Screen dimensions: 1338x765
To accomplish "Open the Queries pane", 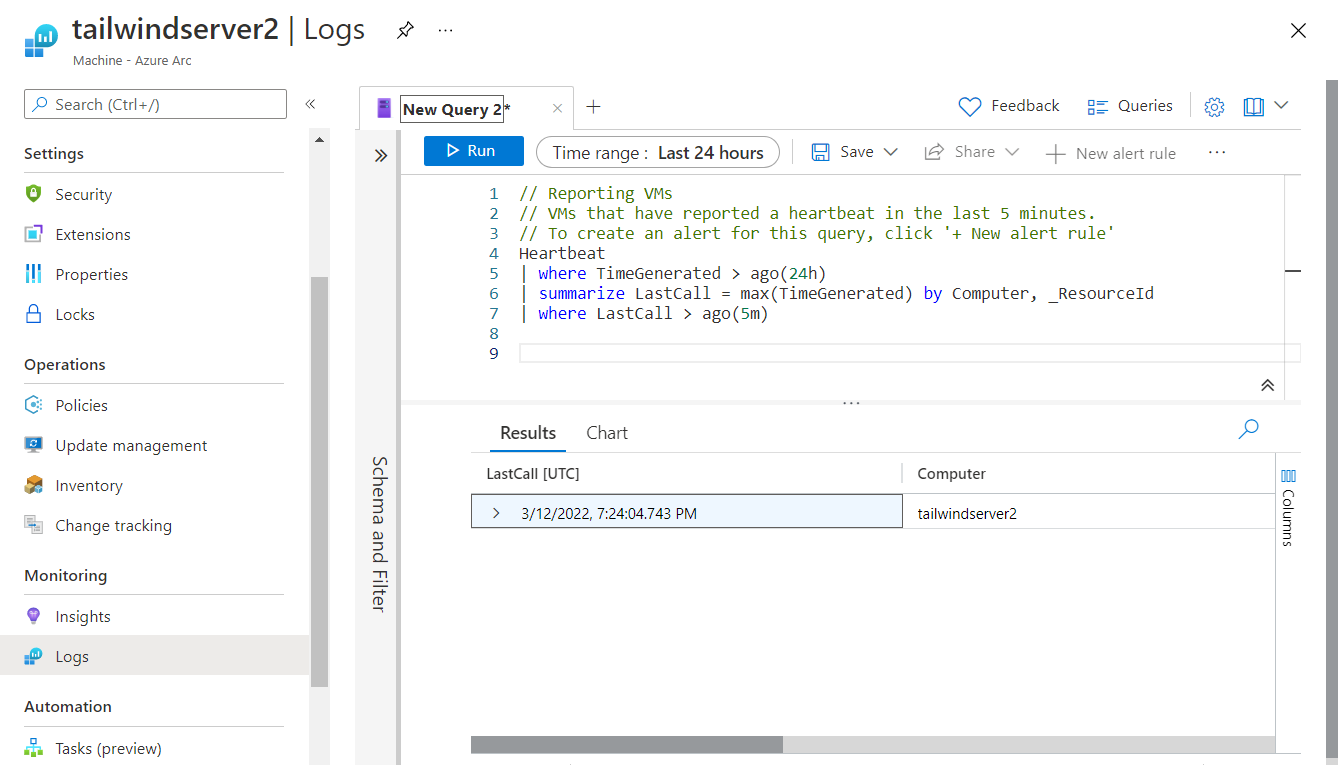I will tap(1130, 106).
